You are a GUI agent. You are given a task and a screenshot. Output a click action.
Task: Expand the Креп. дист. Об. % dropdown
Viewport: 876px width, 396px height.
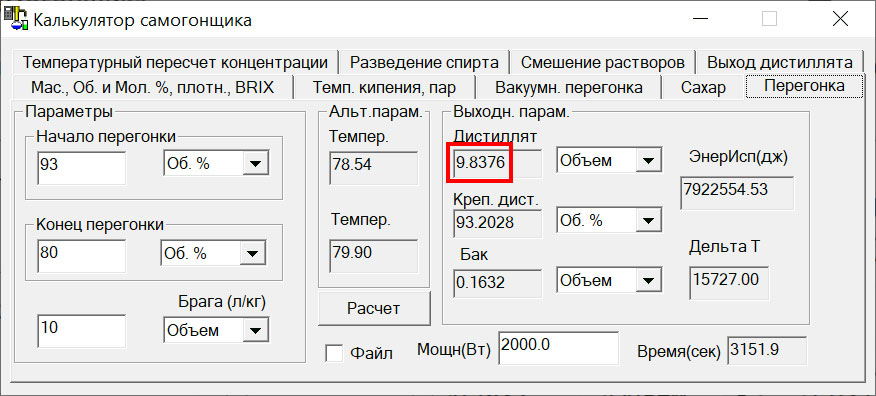point(648,220)
